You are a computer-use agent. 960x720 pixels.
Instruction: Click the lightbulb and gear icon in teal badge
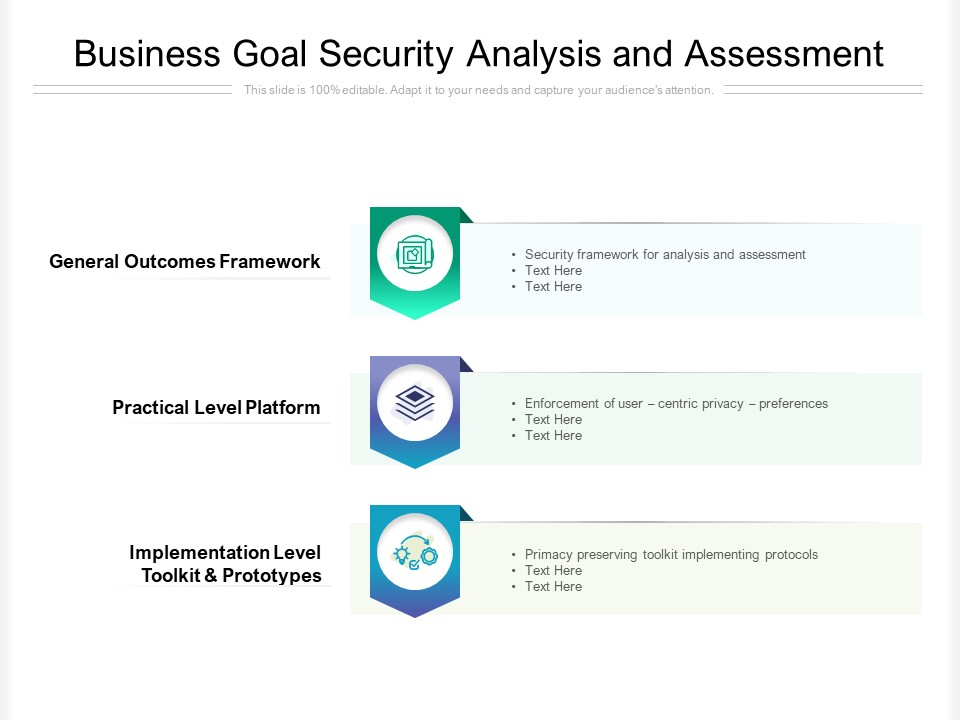click(415, 552)
